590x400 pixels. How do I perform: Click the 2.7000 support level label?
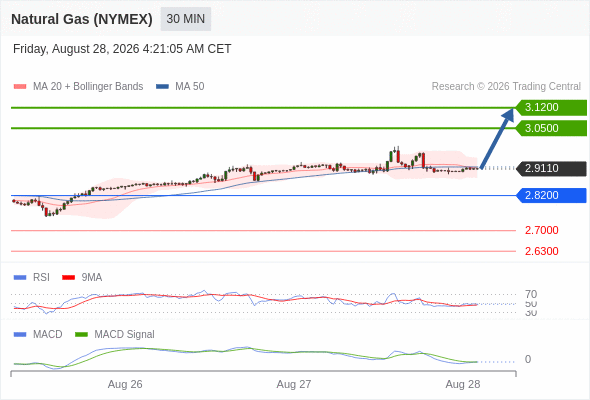tap(541, 230)
